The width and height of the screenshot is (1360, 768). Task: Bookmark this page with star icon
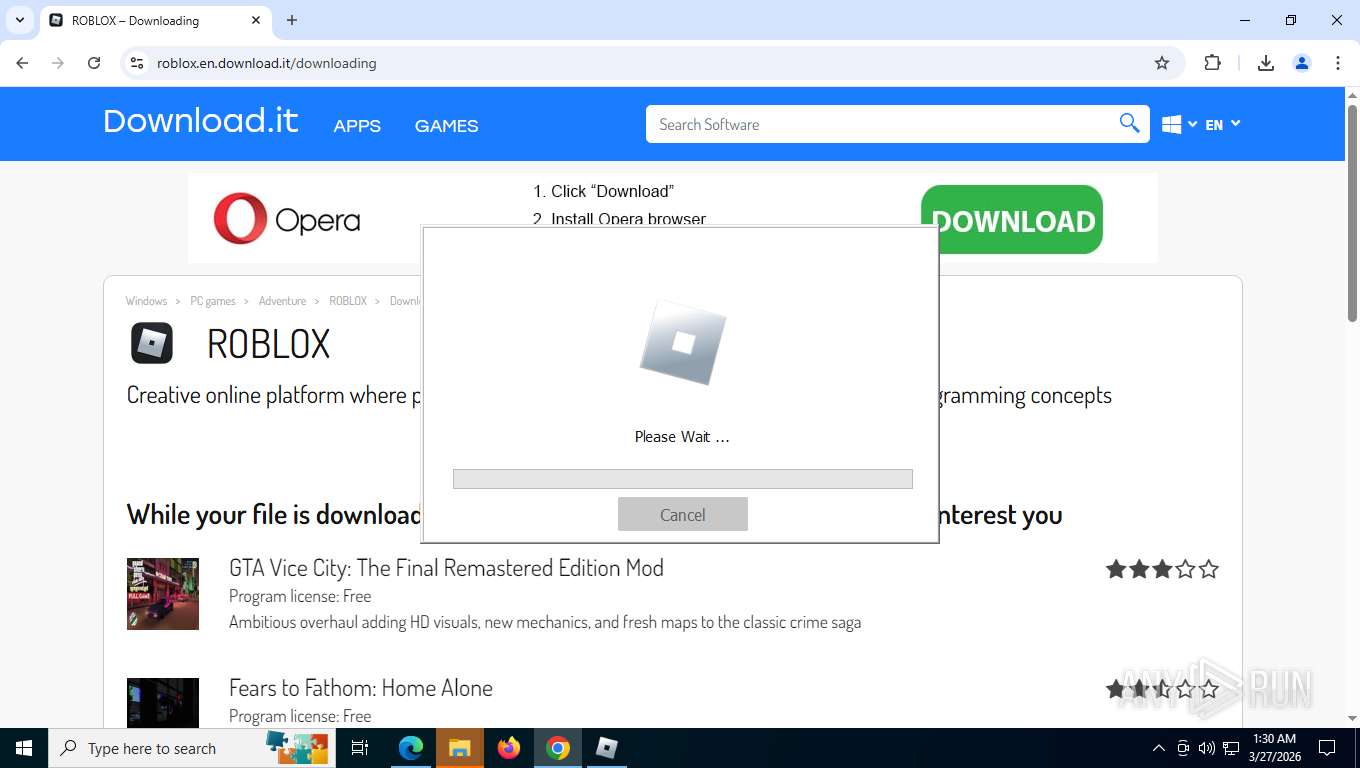tap(1162, 63)
